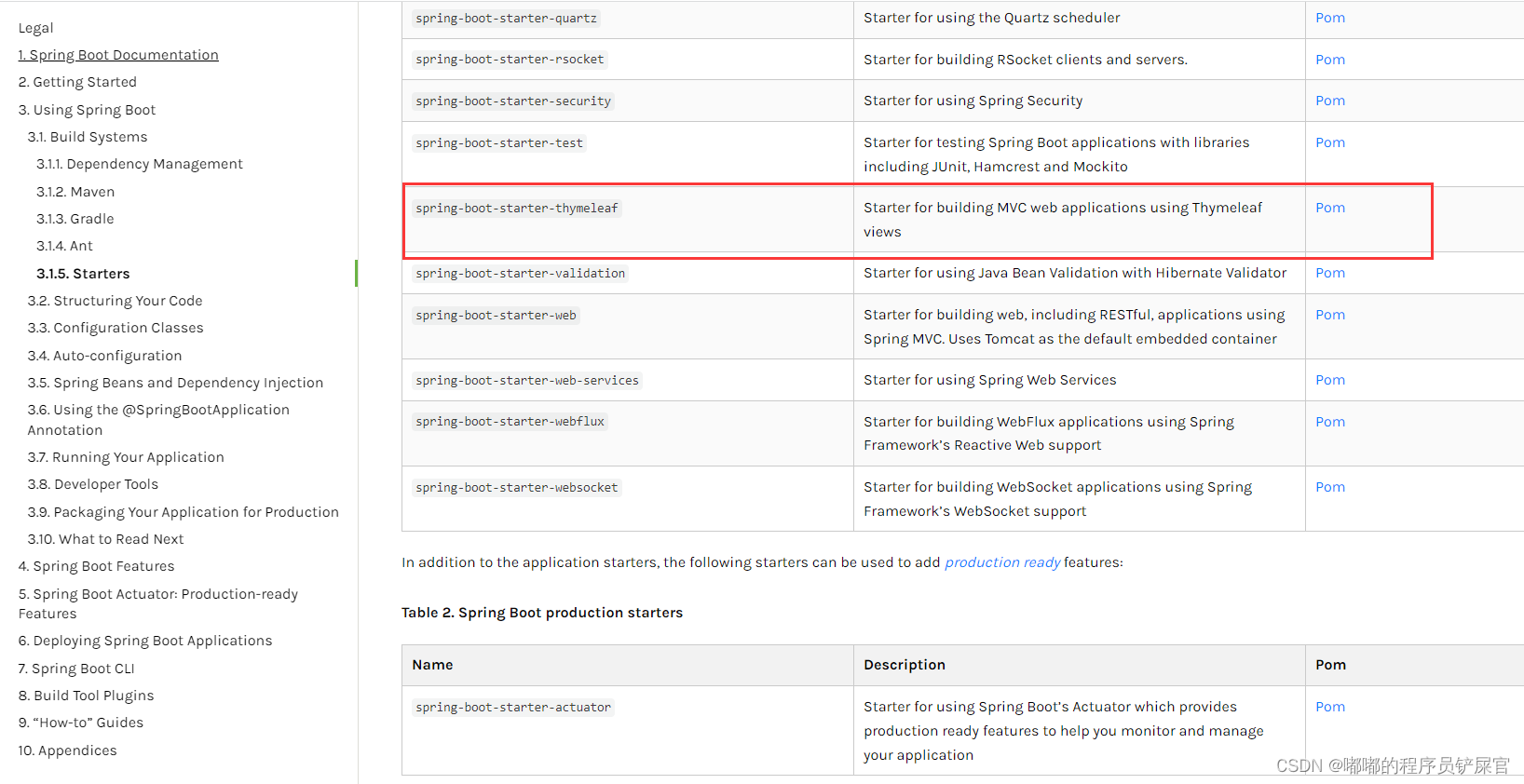Open the 3.1.4. Ant entry
The height and width of the screenshot is (784, 1524).
click(x=64, y=246)
